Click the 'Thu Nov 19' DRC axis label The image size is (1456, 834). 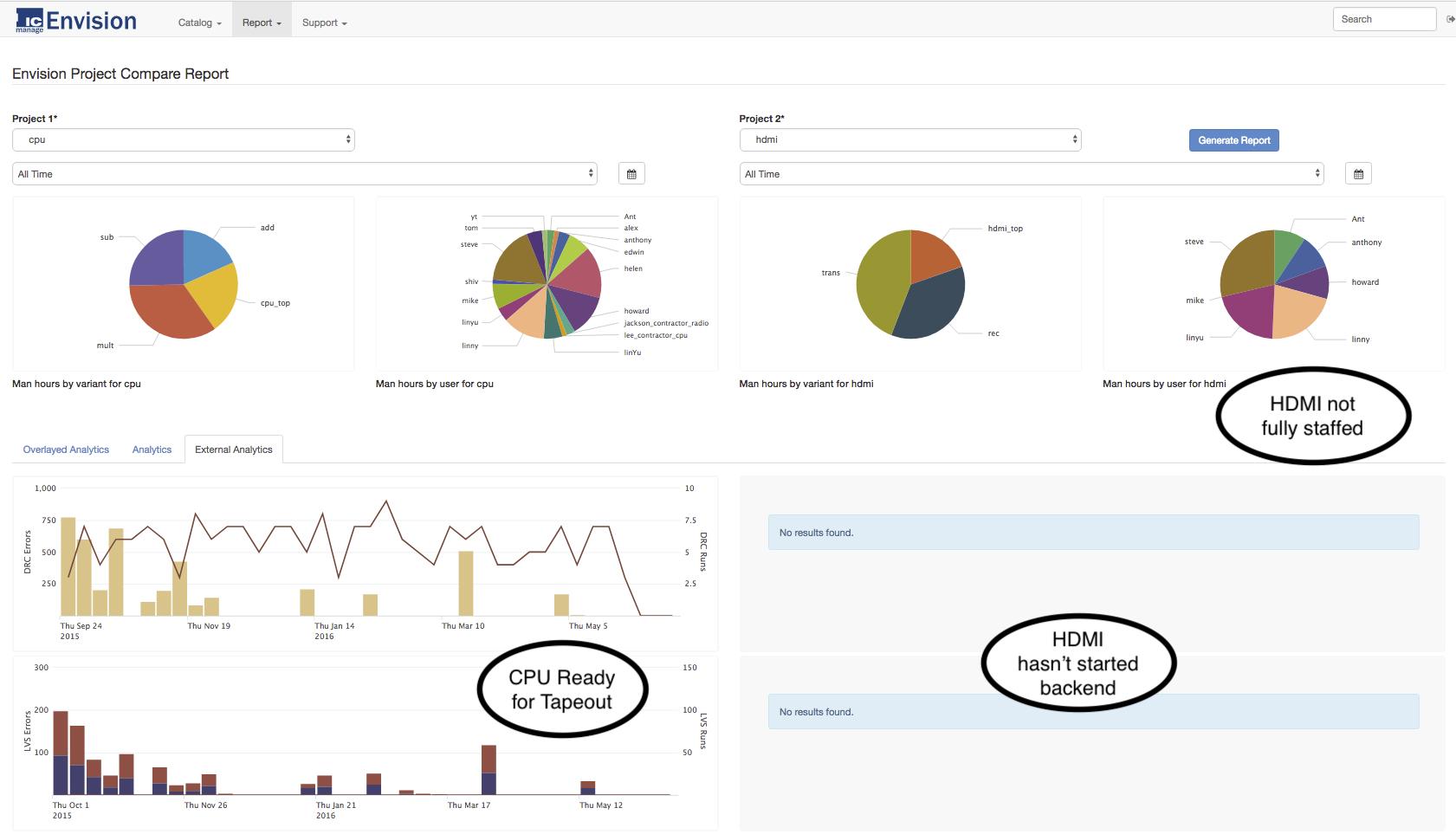[209, 626]
